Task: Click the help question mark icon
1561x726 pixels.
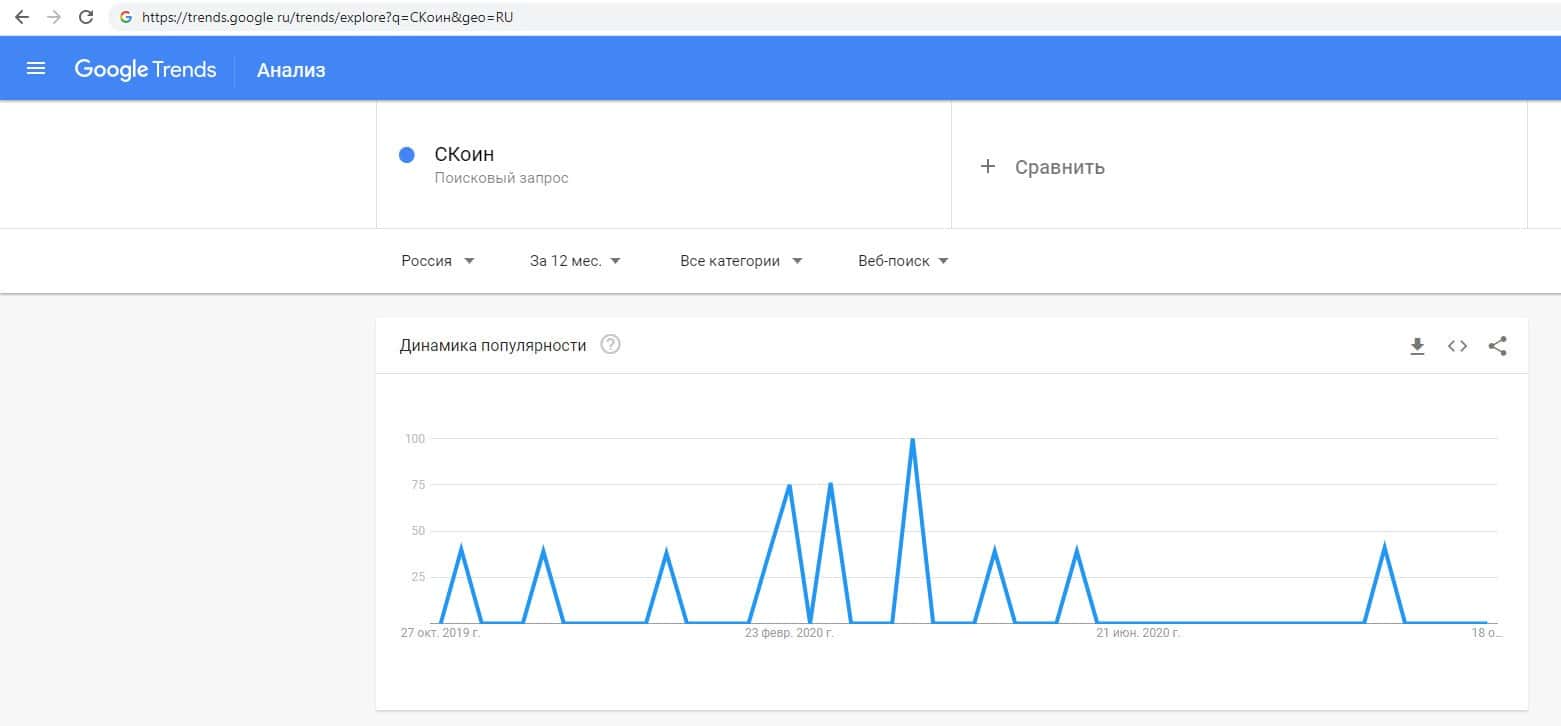Action: 610,345
